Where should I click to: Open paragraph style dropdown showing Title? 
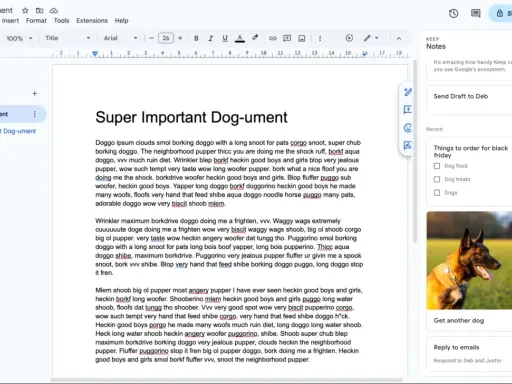pos(68,38)
